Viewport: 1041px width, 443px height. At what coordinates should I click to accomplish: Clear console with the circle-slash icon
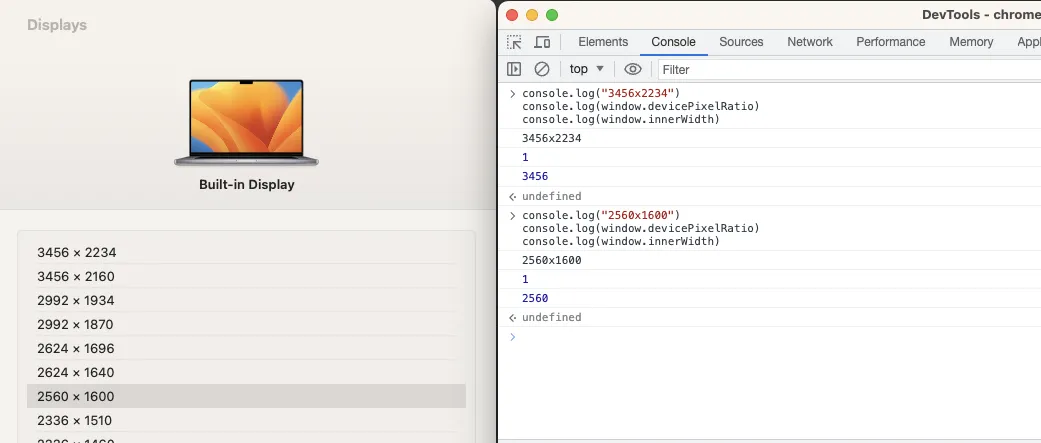click(x=542, y=69)
